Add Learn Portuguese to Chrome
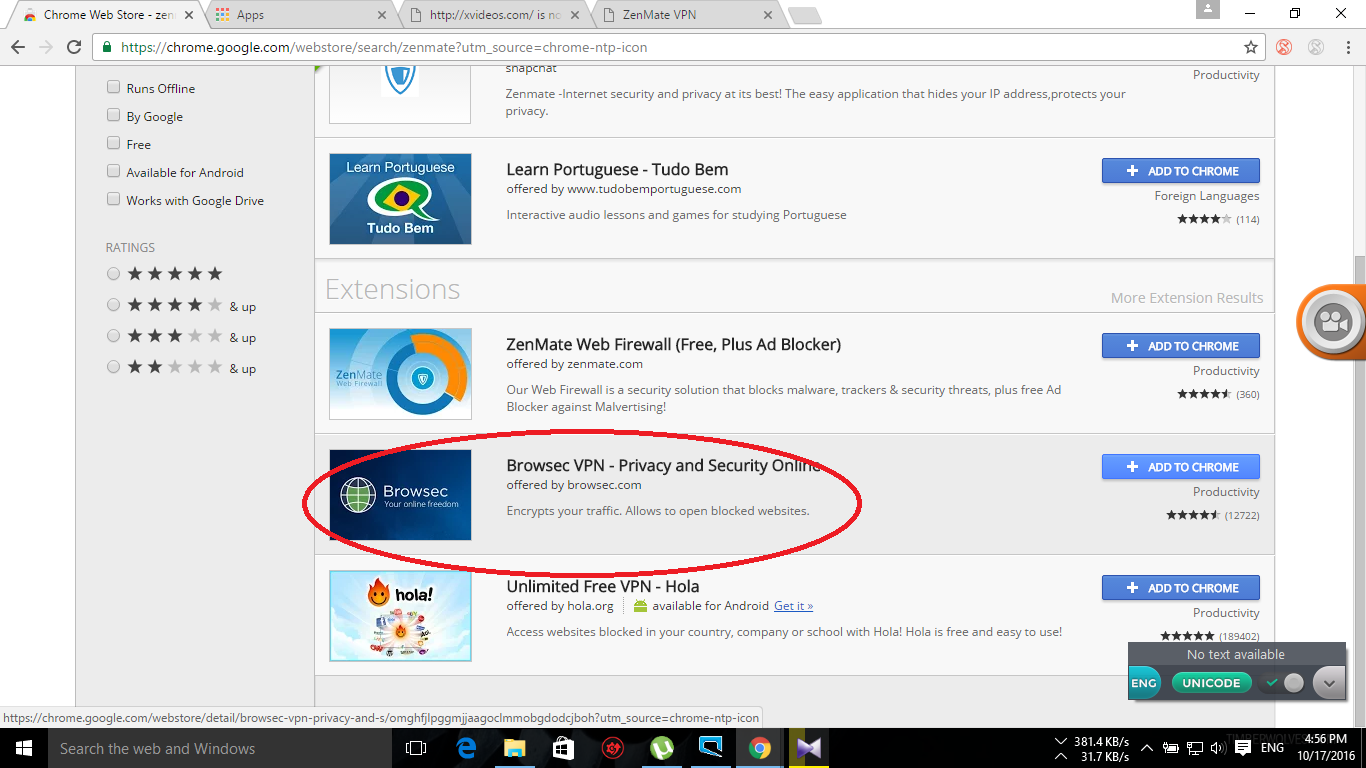 [1180, 171]
